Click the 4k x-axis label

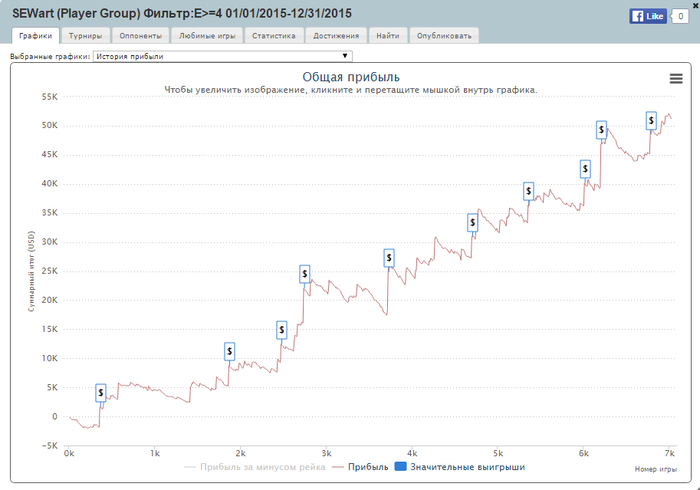point(412,453)
